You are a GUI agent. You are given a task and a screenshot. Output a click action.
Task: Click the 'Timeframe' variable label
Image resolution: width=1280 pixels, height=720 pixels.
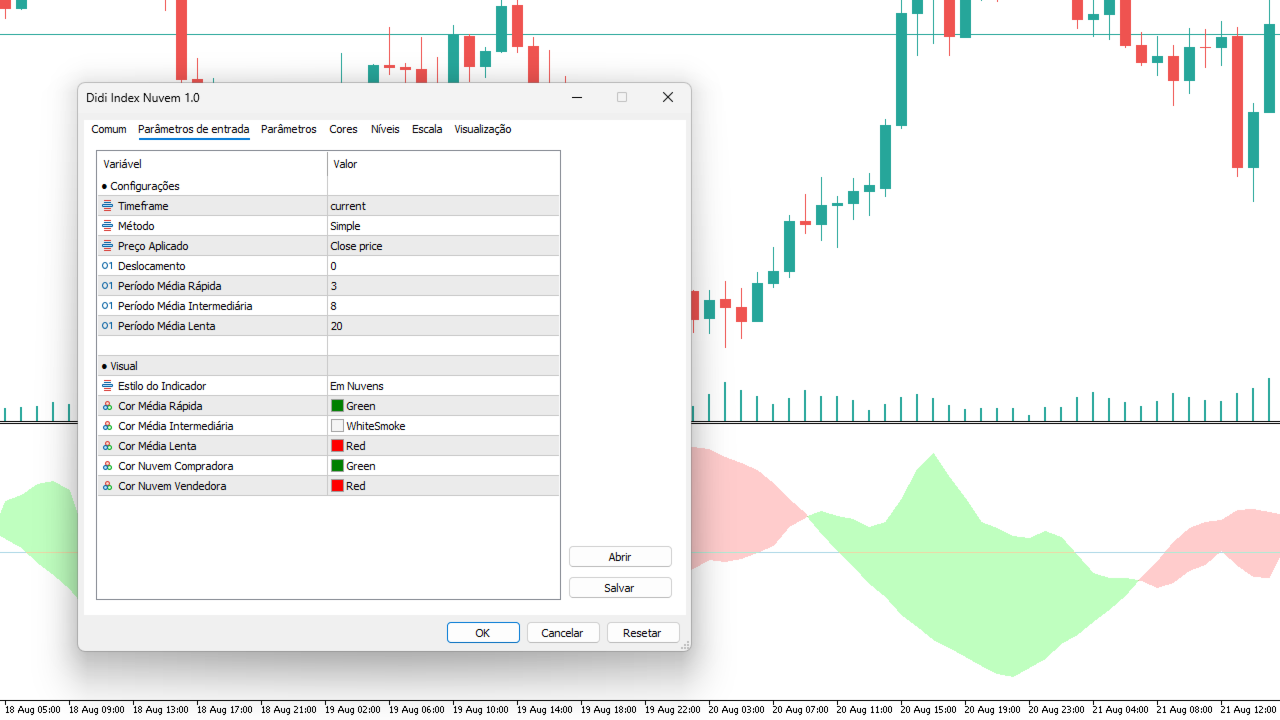point(143,206)
